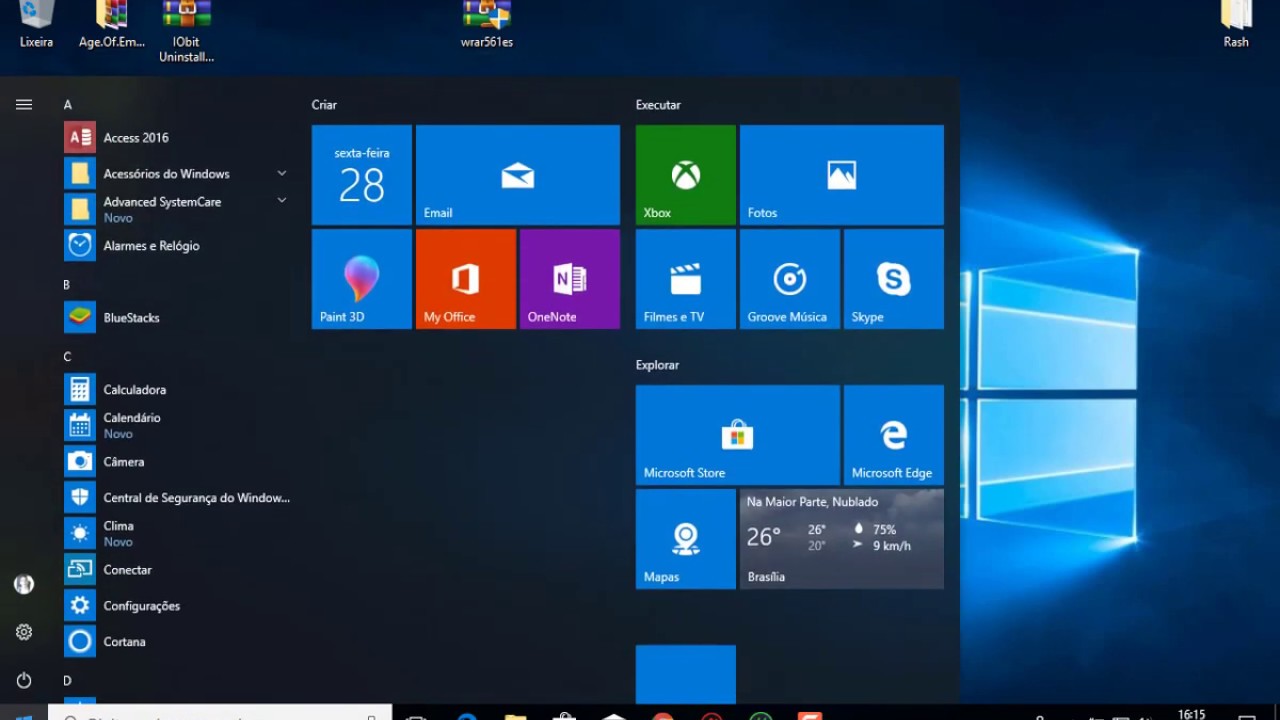
Task: Select the Explorar tile group header
Action: tap(657, 365)
